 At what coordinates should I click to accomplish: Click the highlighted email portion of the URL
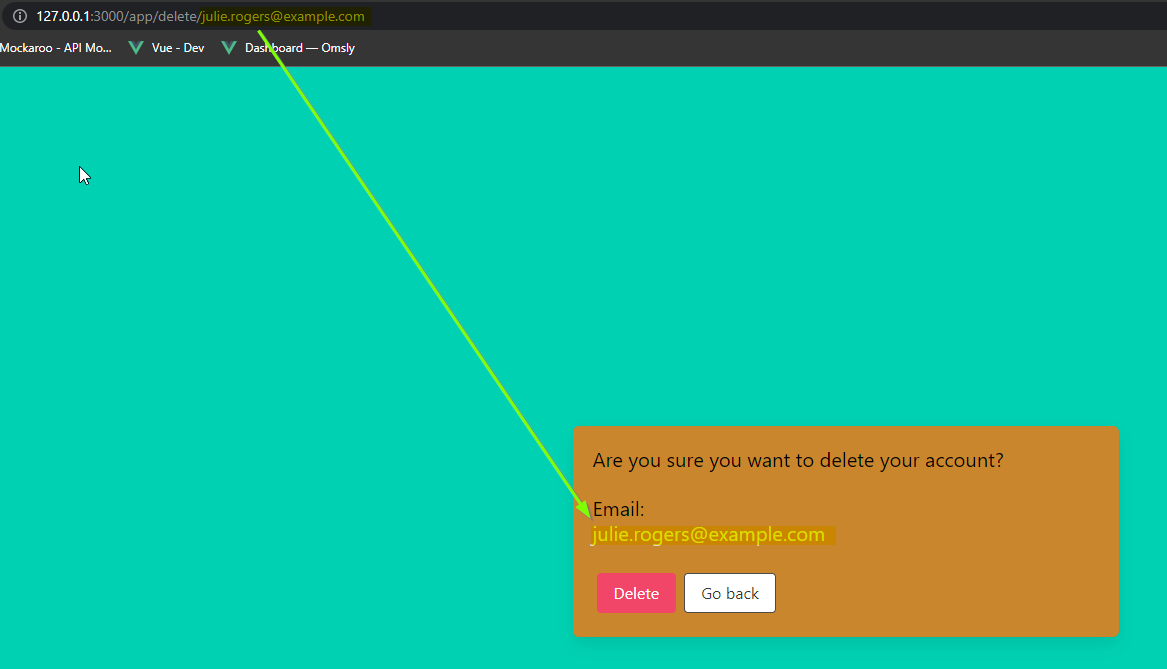click(x=283, y=16)
